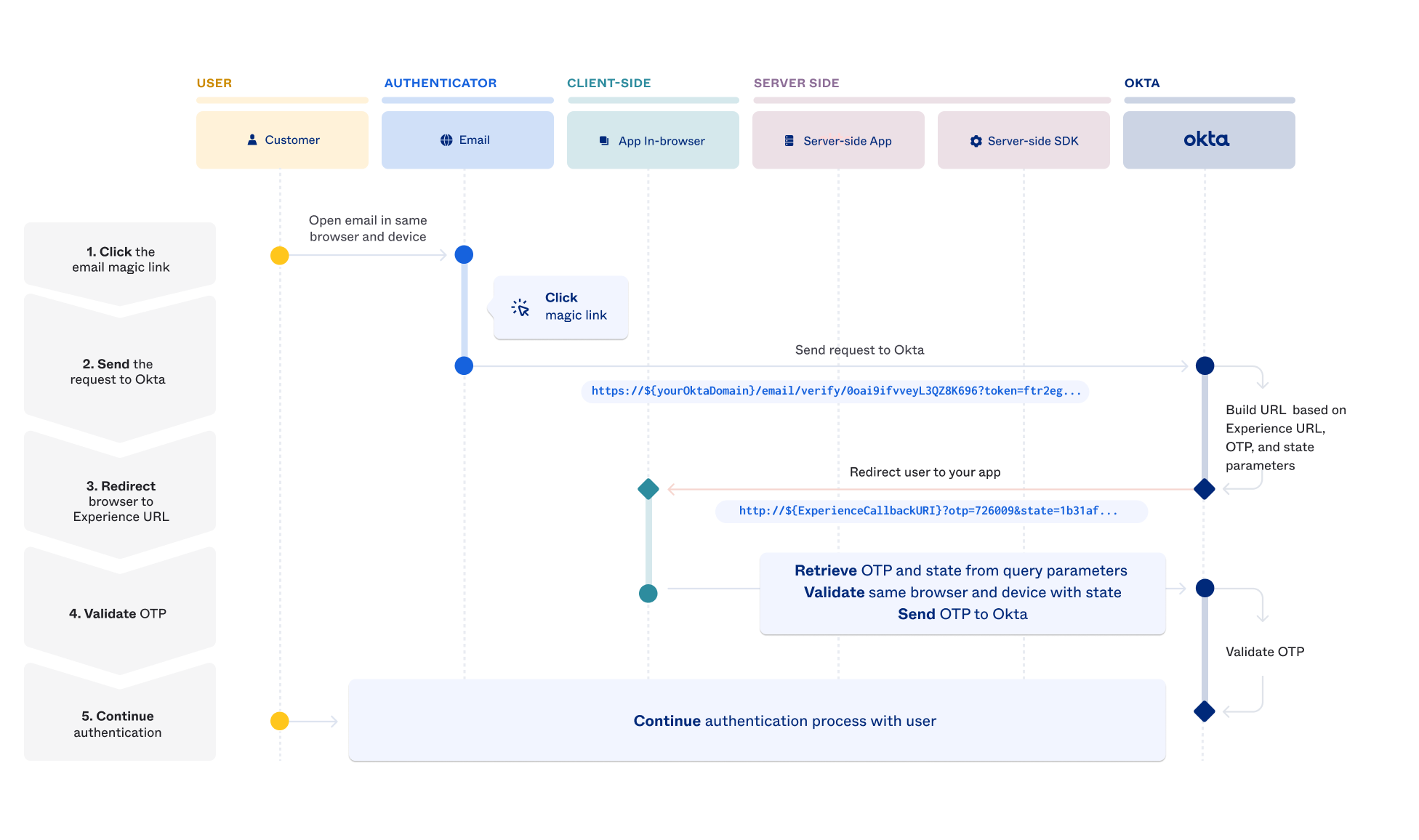
Task: Click the diamond redirect symbol at Experience URL
Action: pos(648,489)
